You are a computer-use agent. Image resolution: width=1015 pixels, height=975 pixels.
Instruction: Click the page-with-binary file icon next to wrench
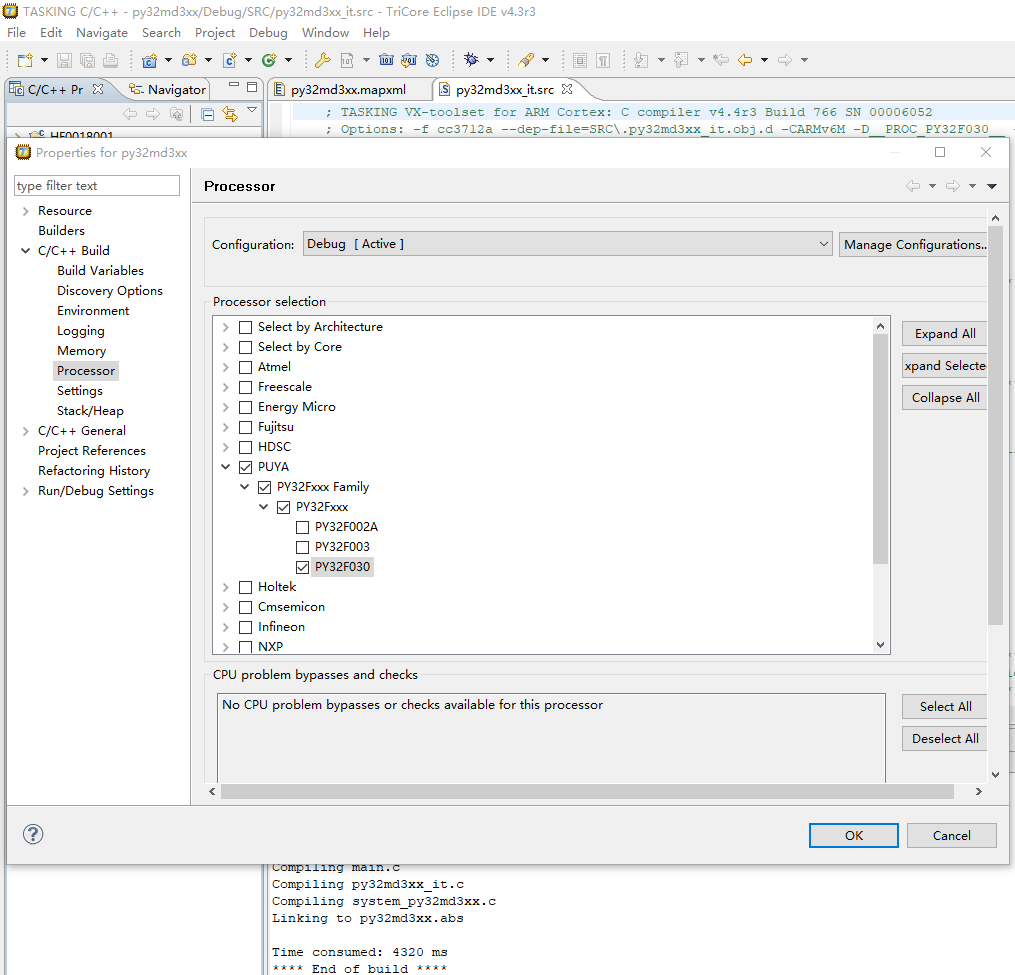click(x=347, y=60)
